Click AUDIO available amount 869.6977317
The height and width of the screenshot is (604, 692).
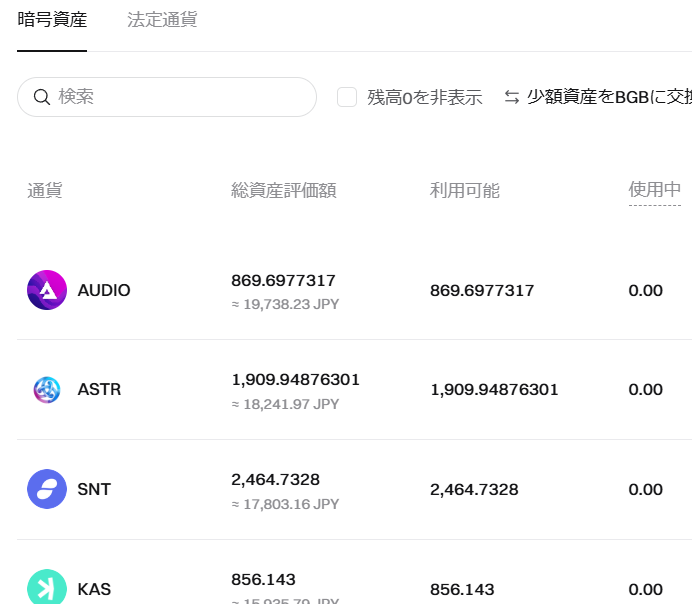point(482,291)
